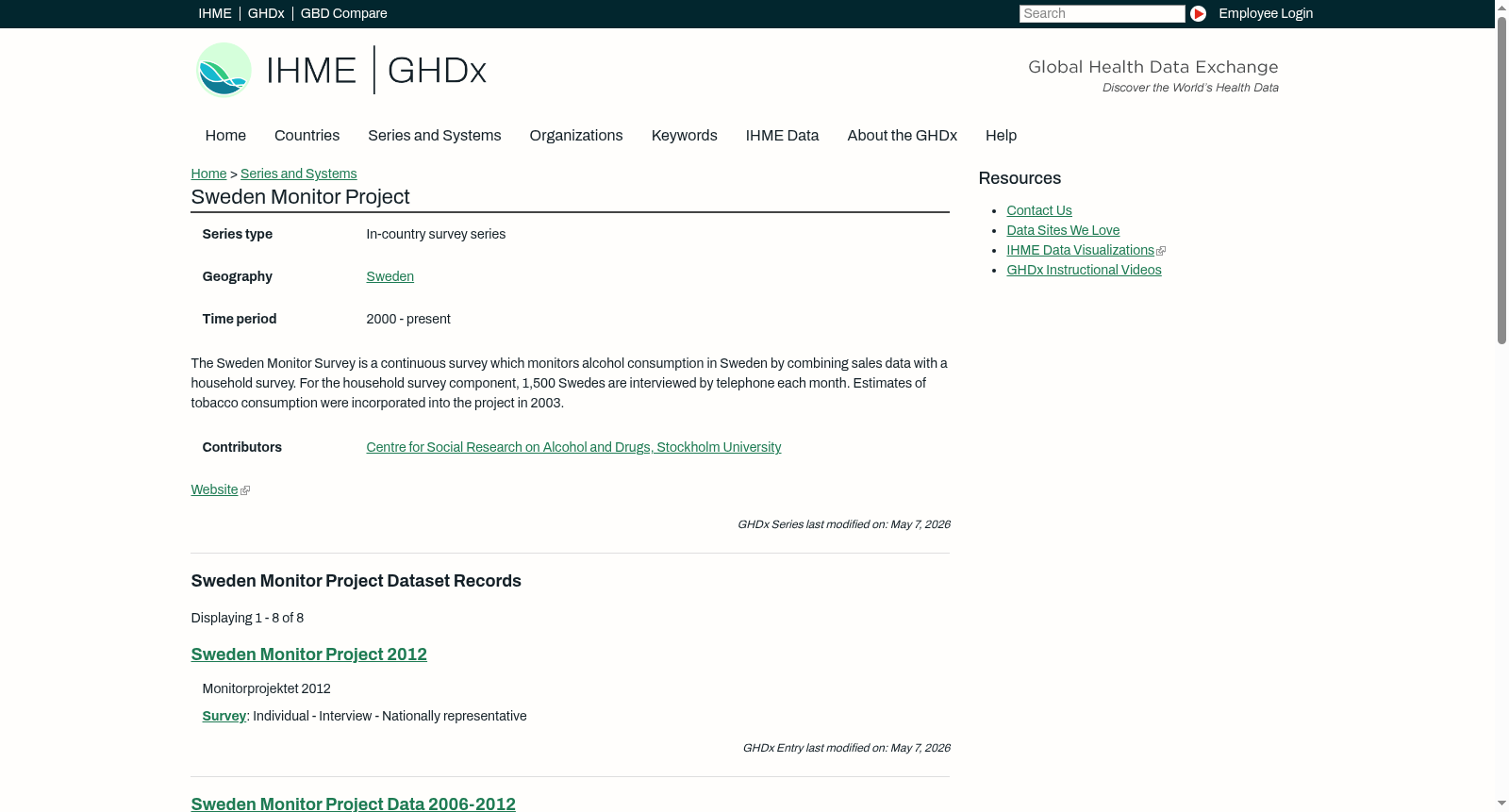1509x812 pixels.
Task: Click the vertical scrollbar thumb
Action: click(1501, 179)
